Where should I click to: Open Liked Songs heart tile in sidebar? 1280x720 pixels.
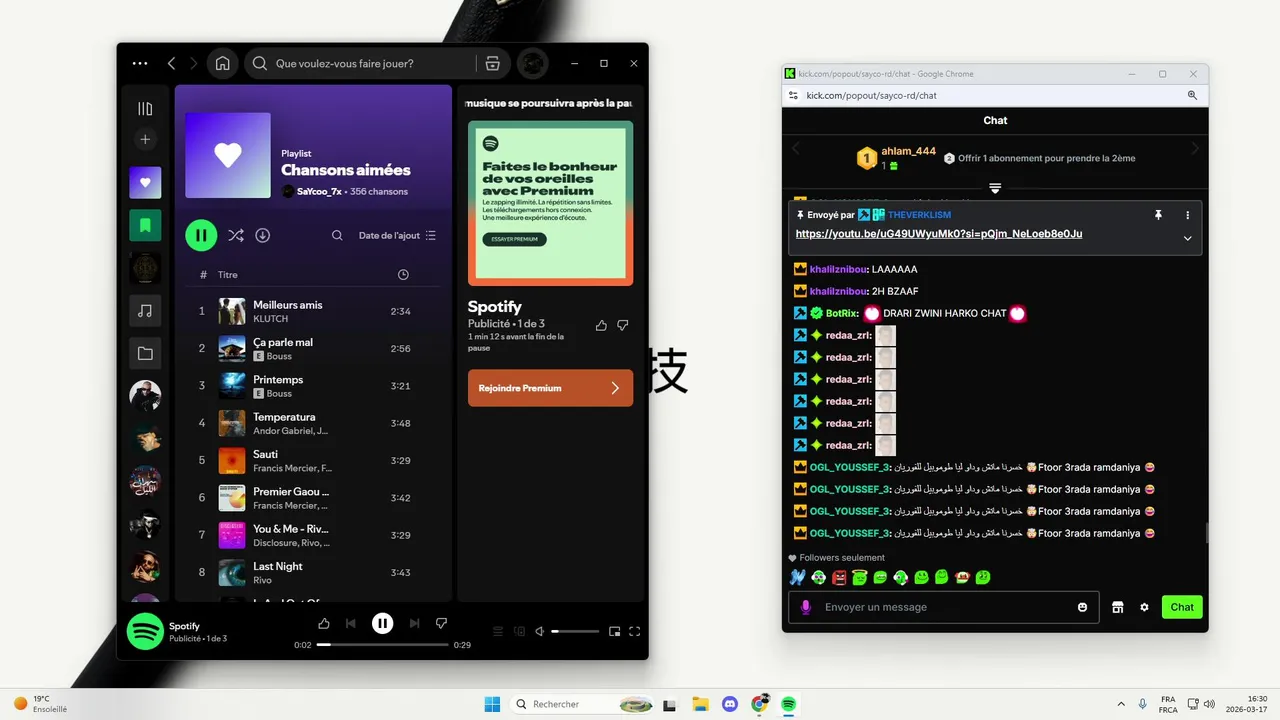click(145, 183)
